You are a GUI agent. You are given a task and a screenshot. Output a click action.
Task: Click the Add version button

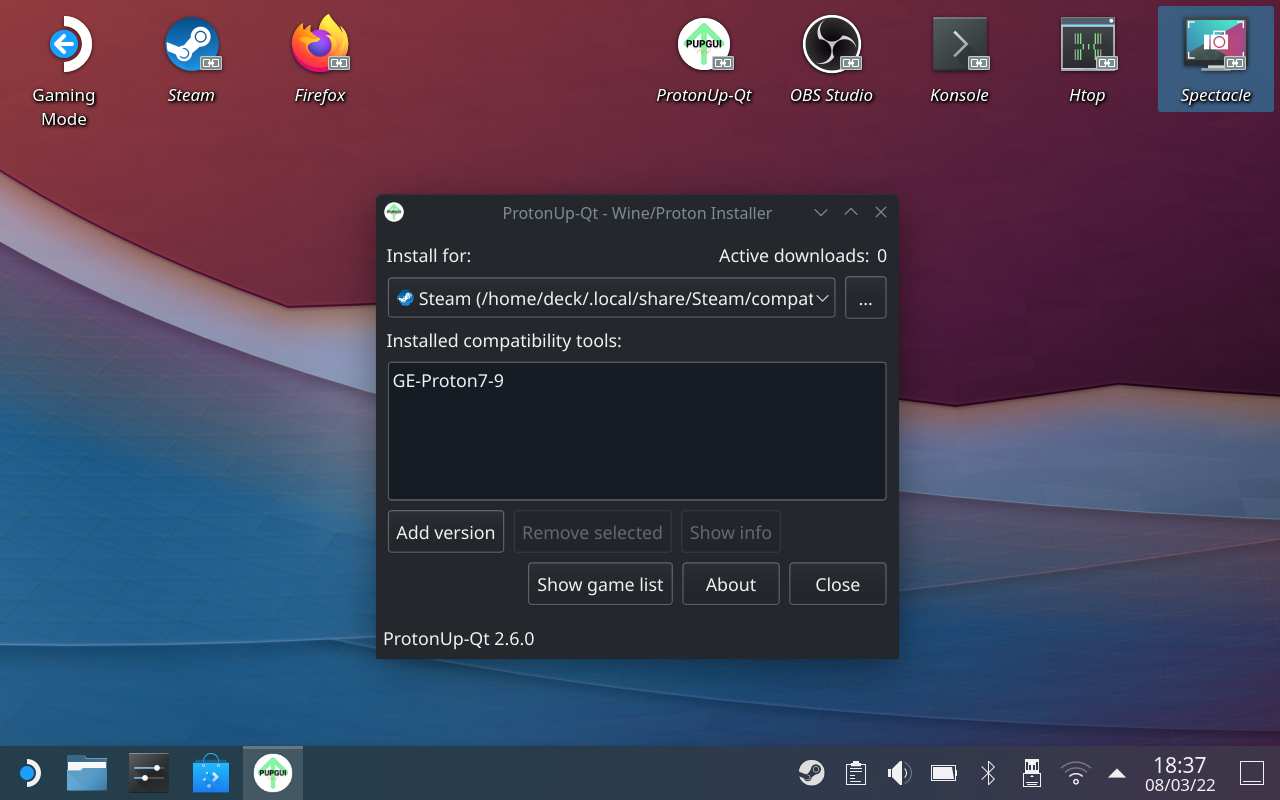coord(446,532)
